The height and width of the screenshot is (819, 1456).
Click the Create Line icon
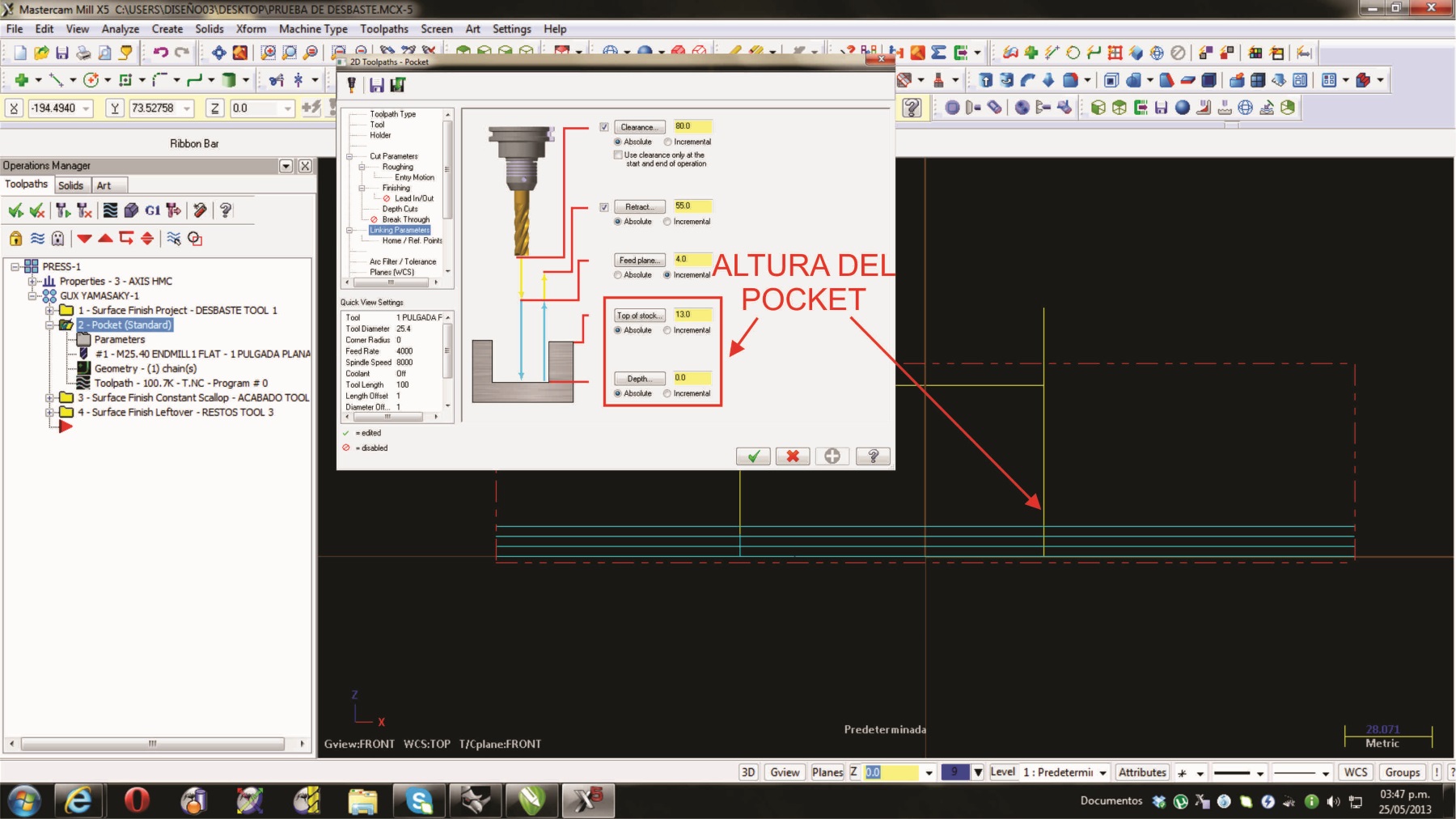[x=56, y=80]
